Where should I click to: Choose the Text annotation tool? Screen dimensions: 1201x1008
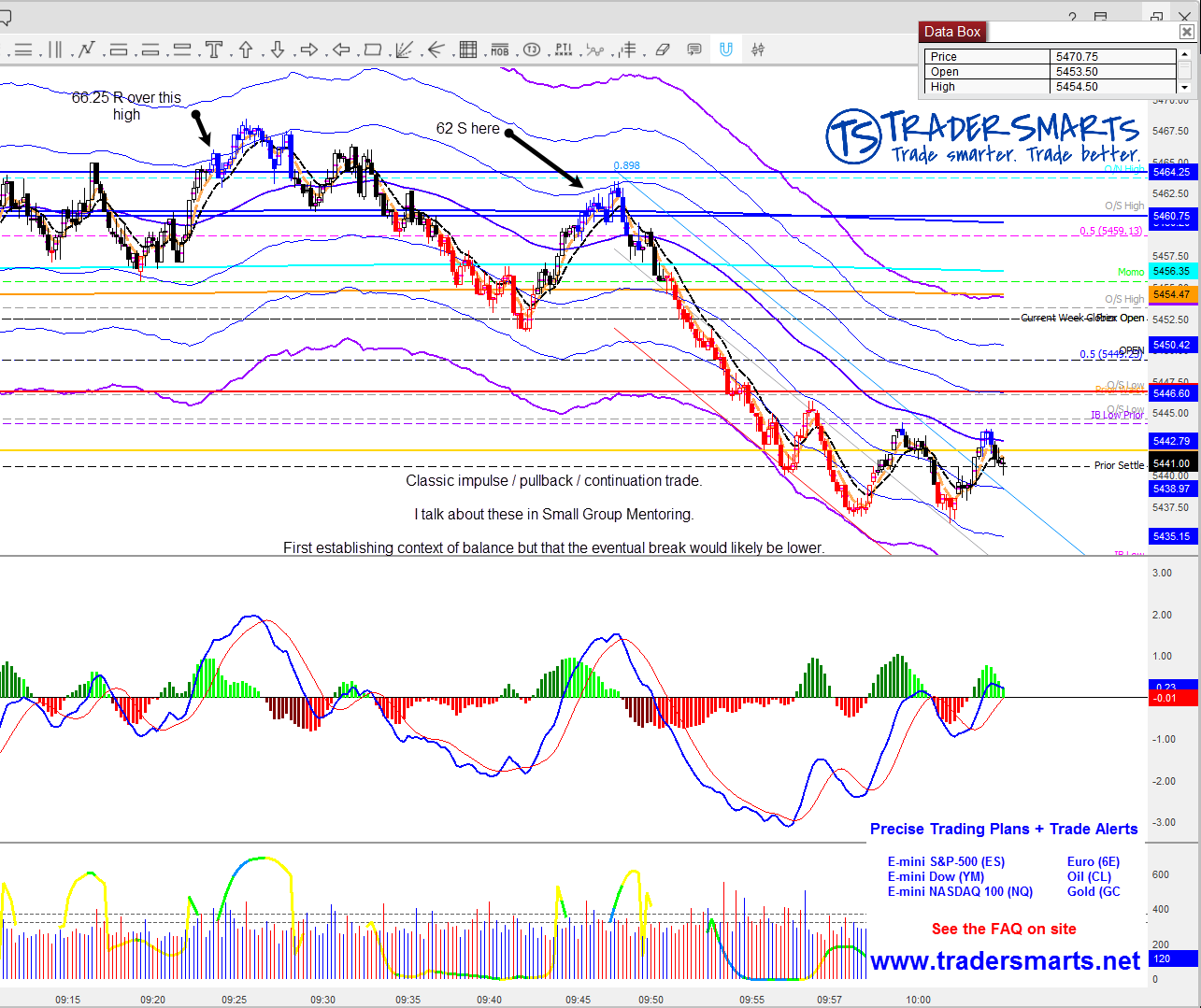[x=214, y=50]
